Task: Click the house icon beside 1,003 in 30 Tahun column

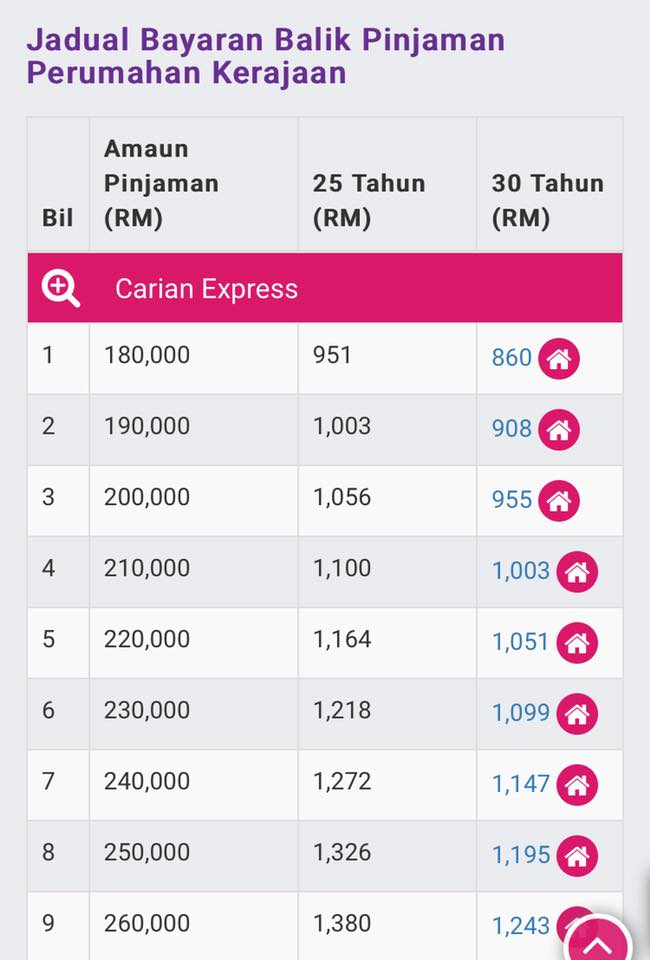Action: coord(577,571)
